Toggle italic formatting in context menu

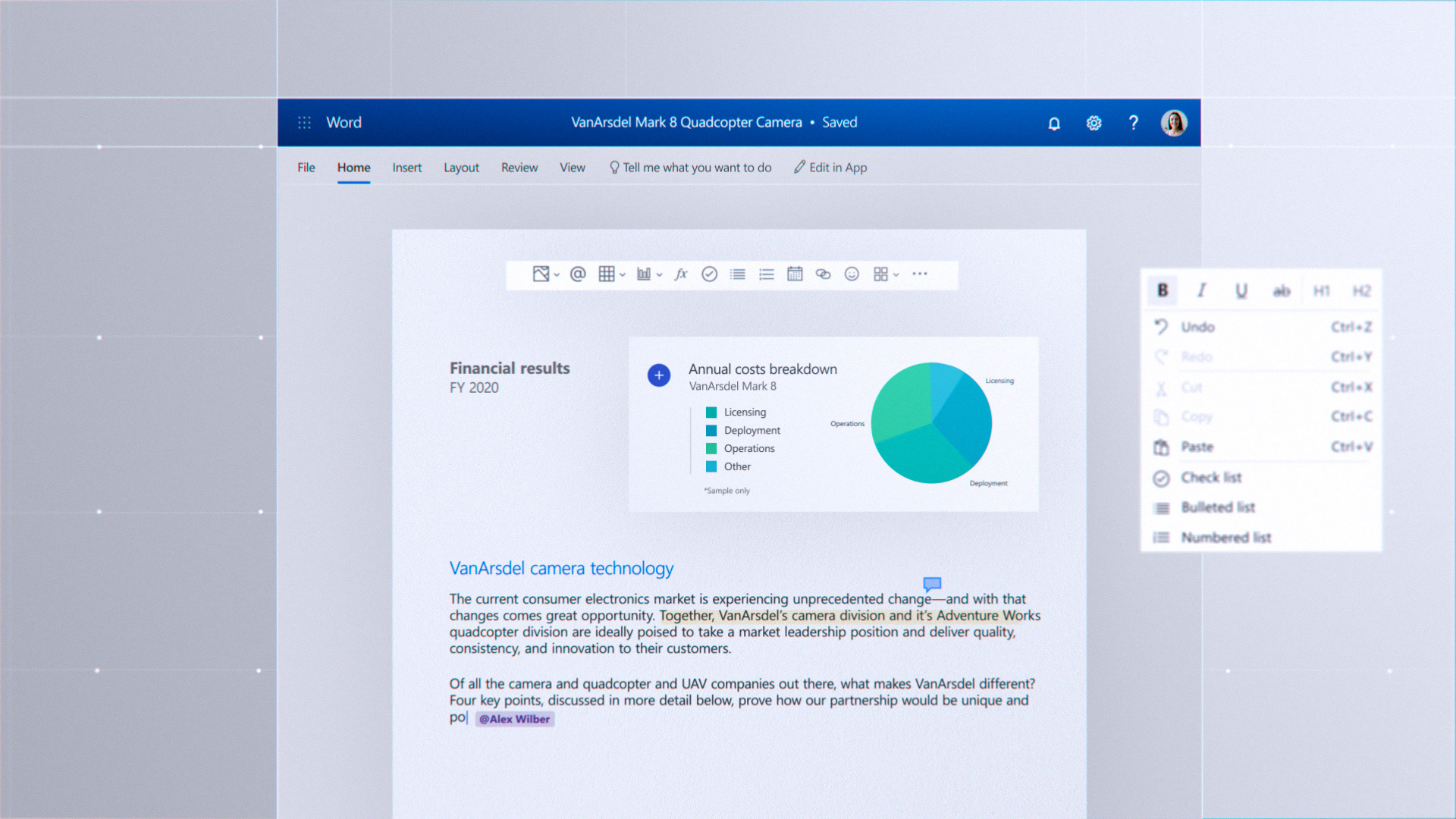pos(1202,290)
